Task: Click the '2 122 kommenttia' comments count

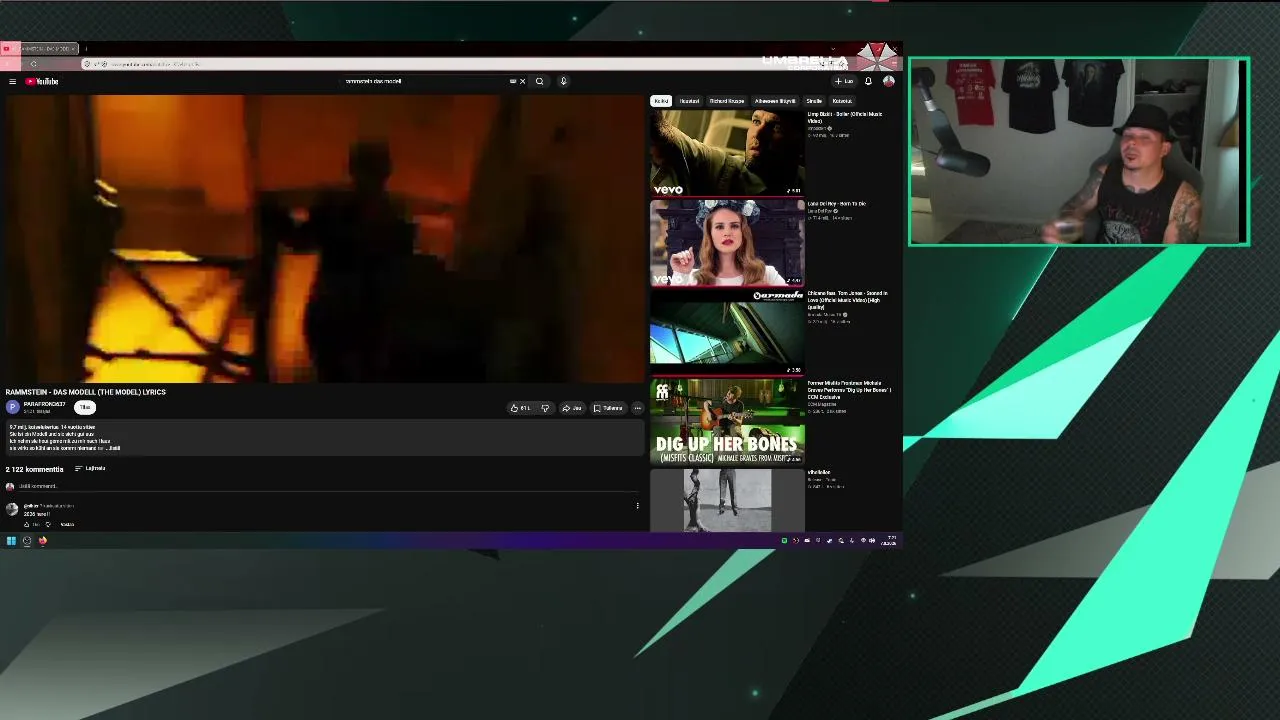Action: click(34, 469)
